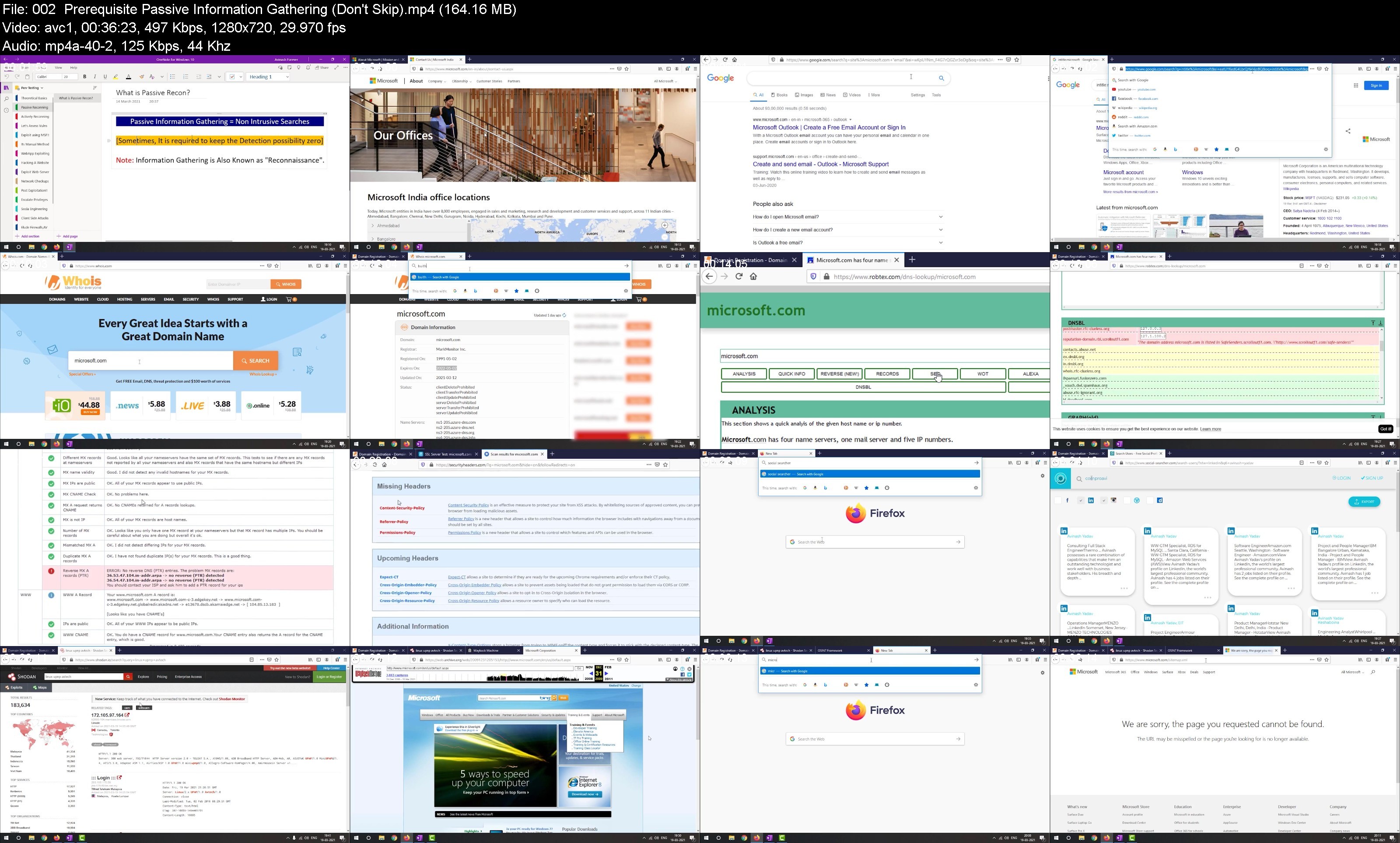Click Reload icon in large Robtex browser window
The width and height of the screenshot is (1400, 843).
[x=738, y=277]
